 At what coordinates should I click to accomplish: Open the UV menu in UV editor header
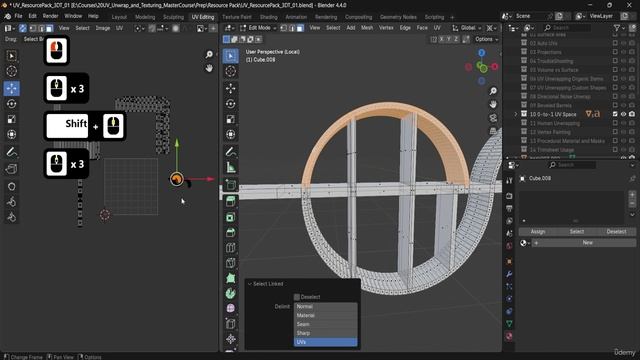(119, 28)
